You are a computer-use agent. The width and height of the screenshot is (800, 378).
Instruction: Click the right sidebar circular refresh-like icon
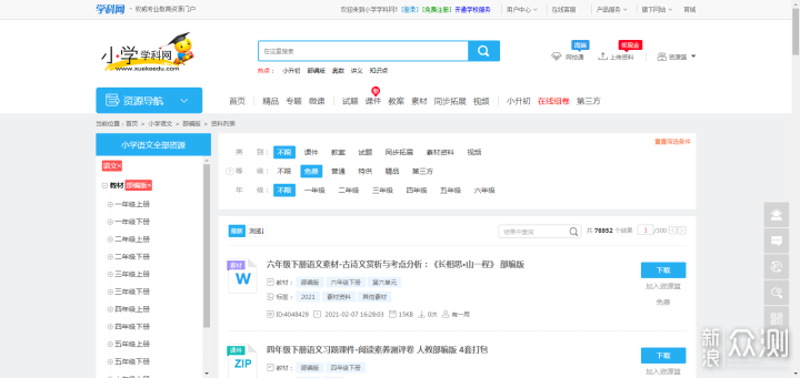click(x=777, y=267)
